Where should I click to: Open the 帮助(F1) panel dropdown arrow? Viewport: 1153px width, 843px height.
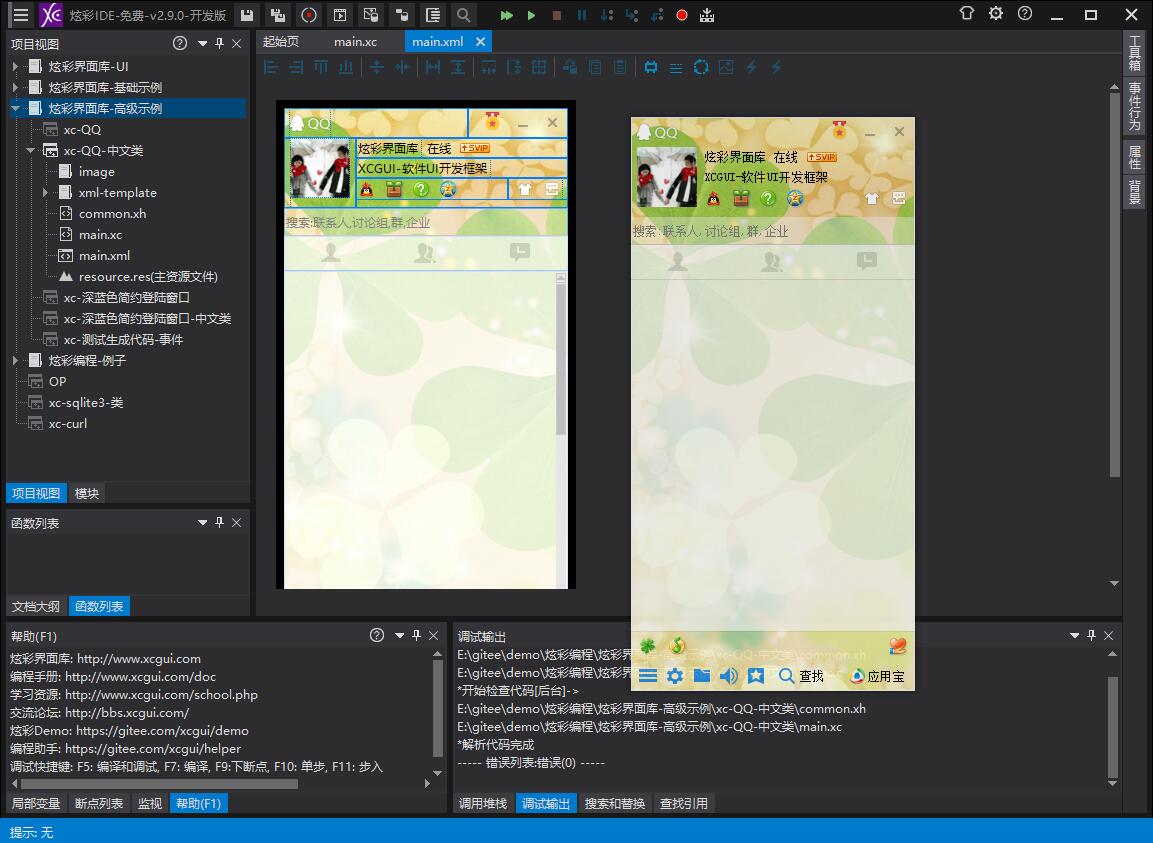[399, 635]
